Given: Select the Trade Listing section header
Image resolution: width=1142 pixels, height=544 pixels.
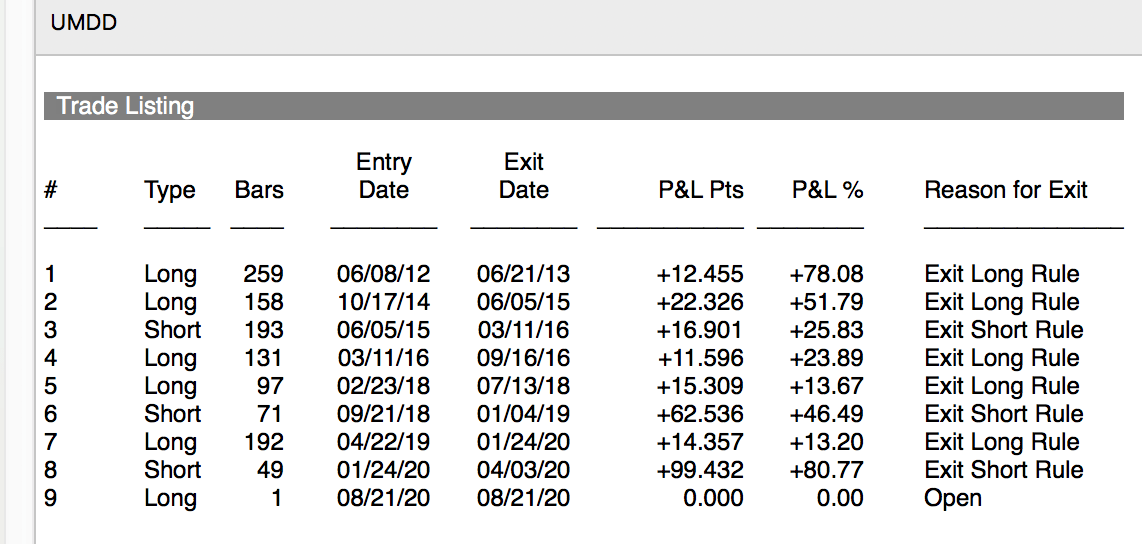Looking at the screenshot, I should click(x=125, y=106).
